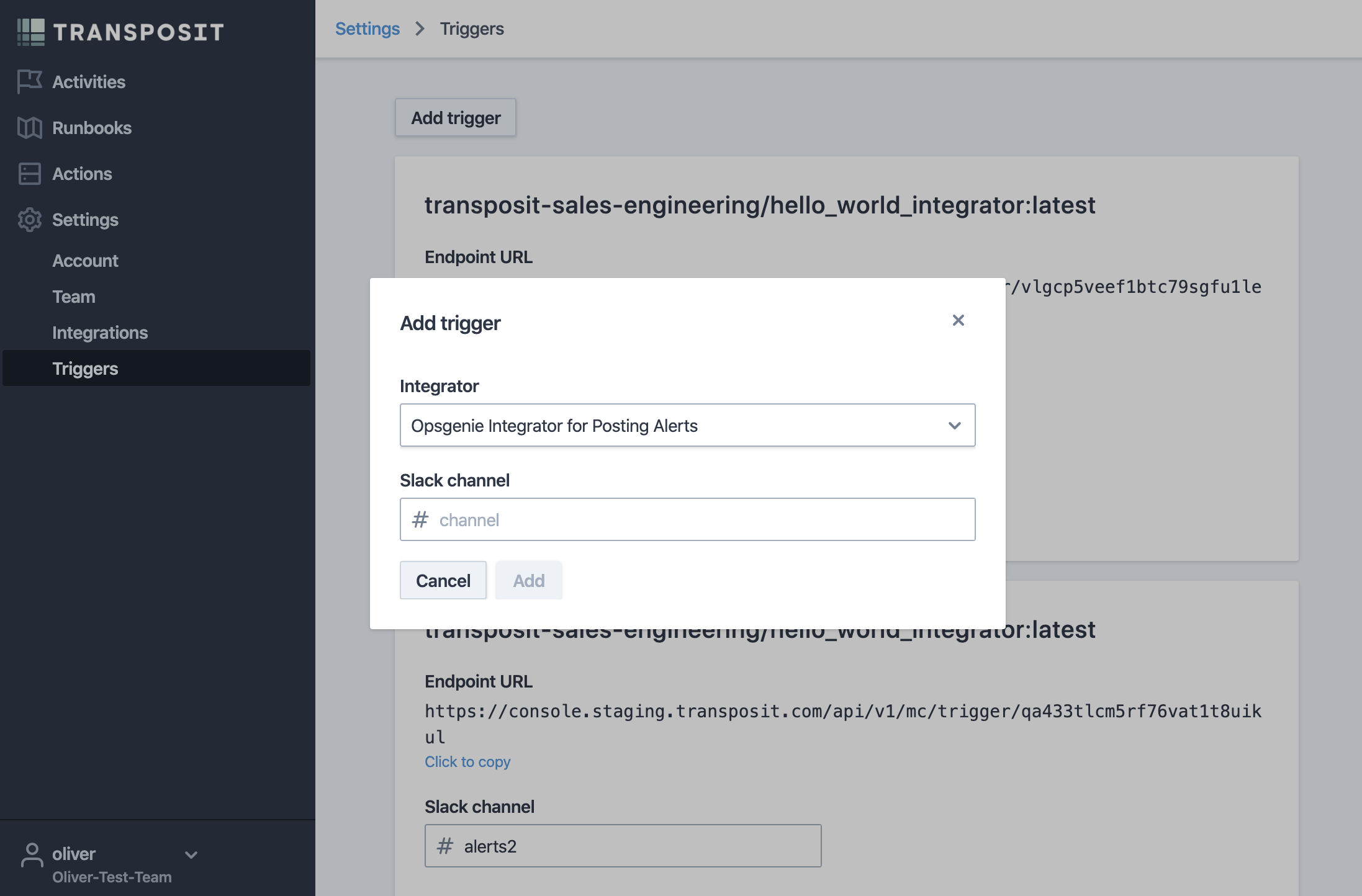The image size is (1362, 896).
Task: Select the Triggers sidebar item
Action: coord(85,369)
